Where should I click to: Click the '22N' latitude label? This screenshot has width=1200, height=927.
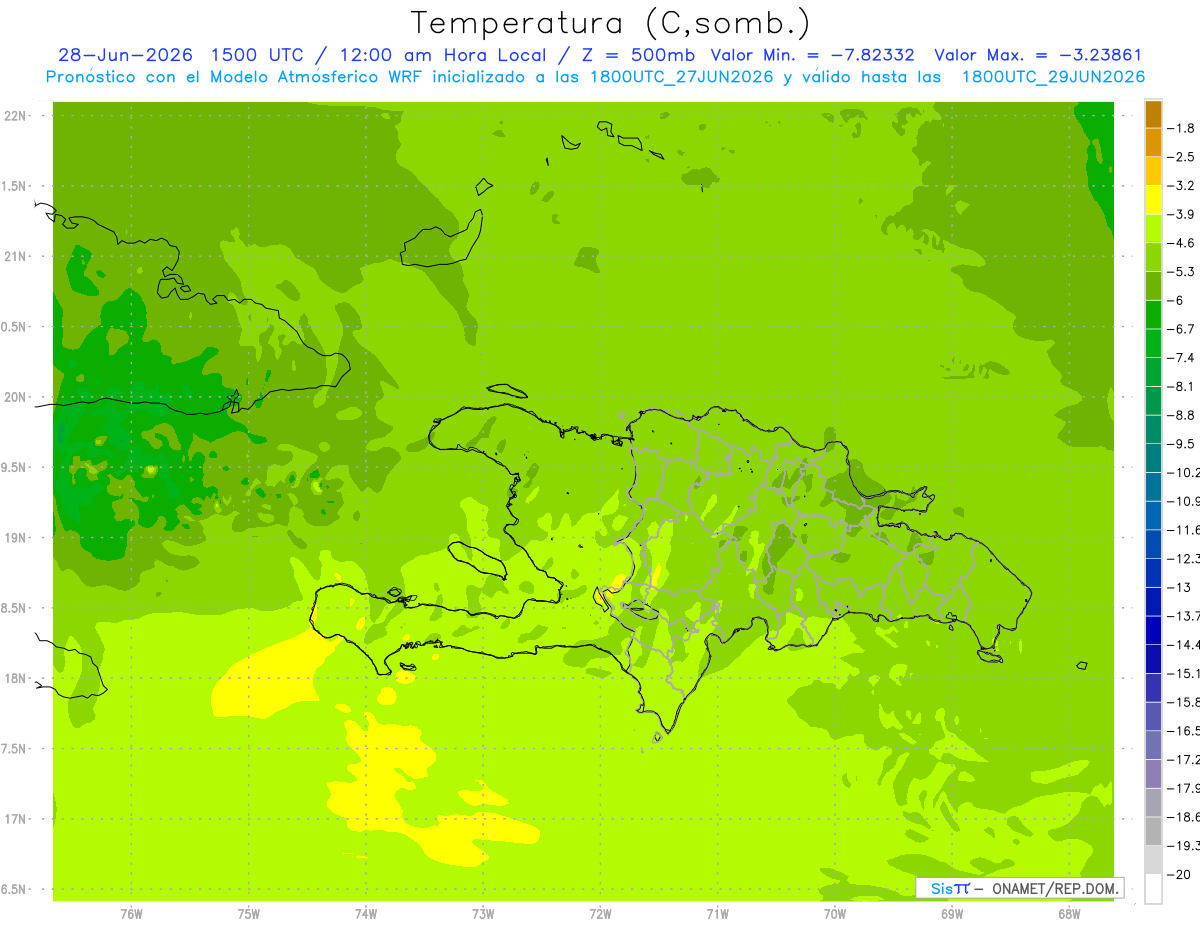[x=15, y=116]
